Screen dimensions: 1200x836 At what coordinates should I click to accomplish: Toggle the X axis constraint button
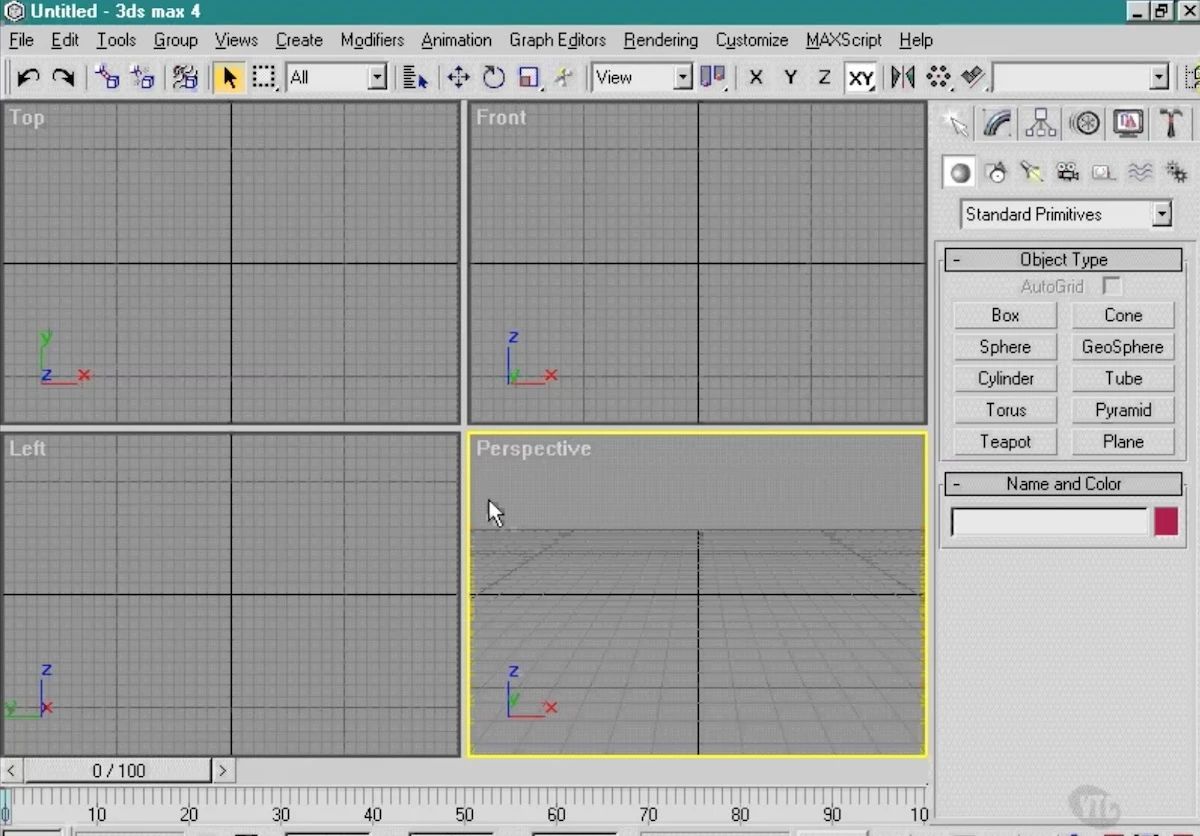tap(755, 77)
